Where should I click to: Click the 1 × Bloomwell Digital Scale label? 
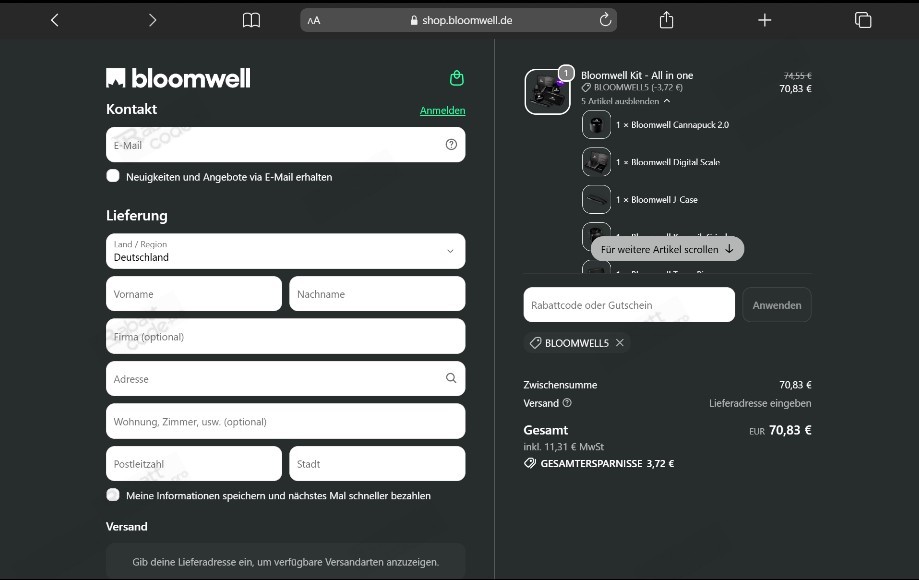point(668,162)
